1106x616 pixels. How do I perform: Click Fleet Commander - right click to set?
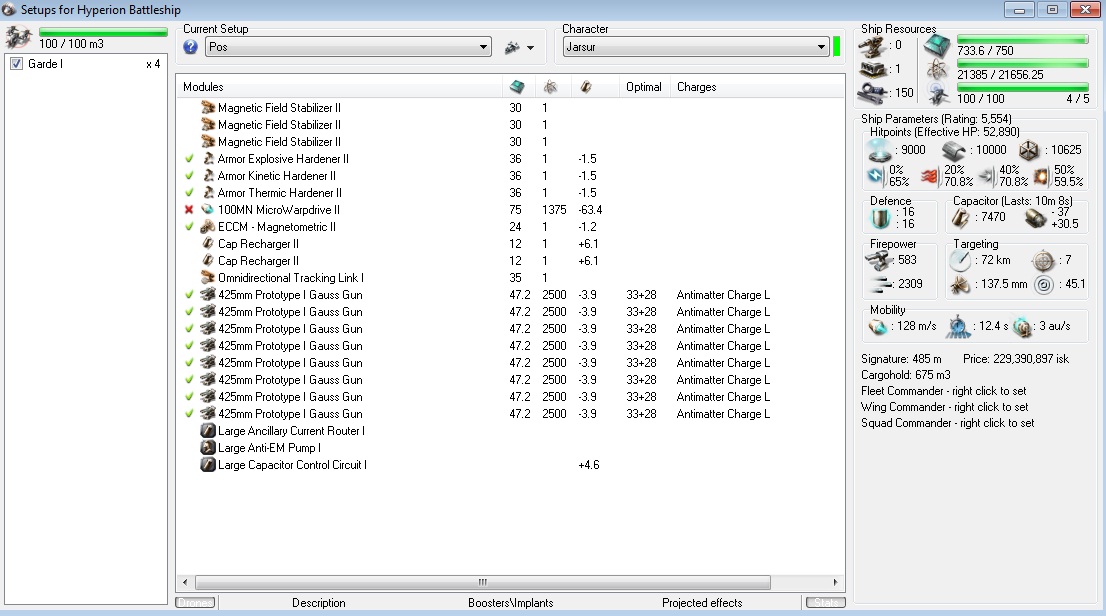pyautogui.click(x=943, y=391)
